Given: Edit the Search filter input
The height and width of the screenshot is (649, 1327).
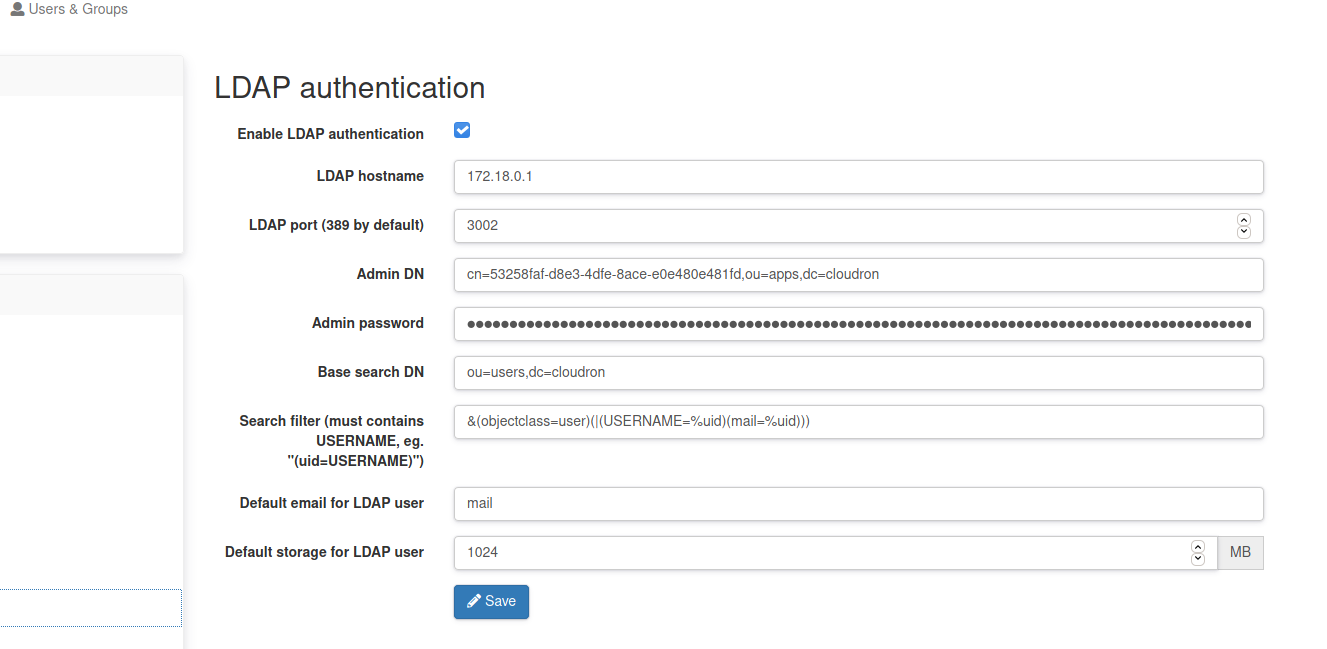Looking at the screenshot, I should click(x=858, y=422).
